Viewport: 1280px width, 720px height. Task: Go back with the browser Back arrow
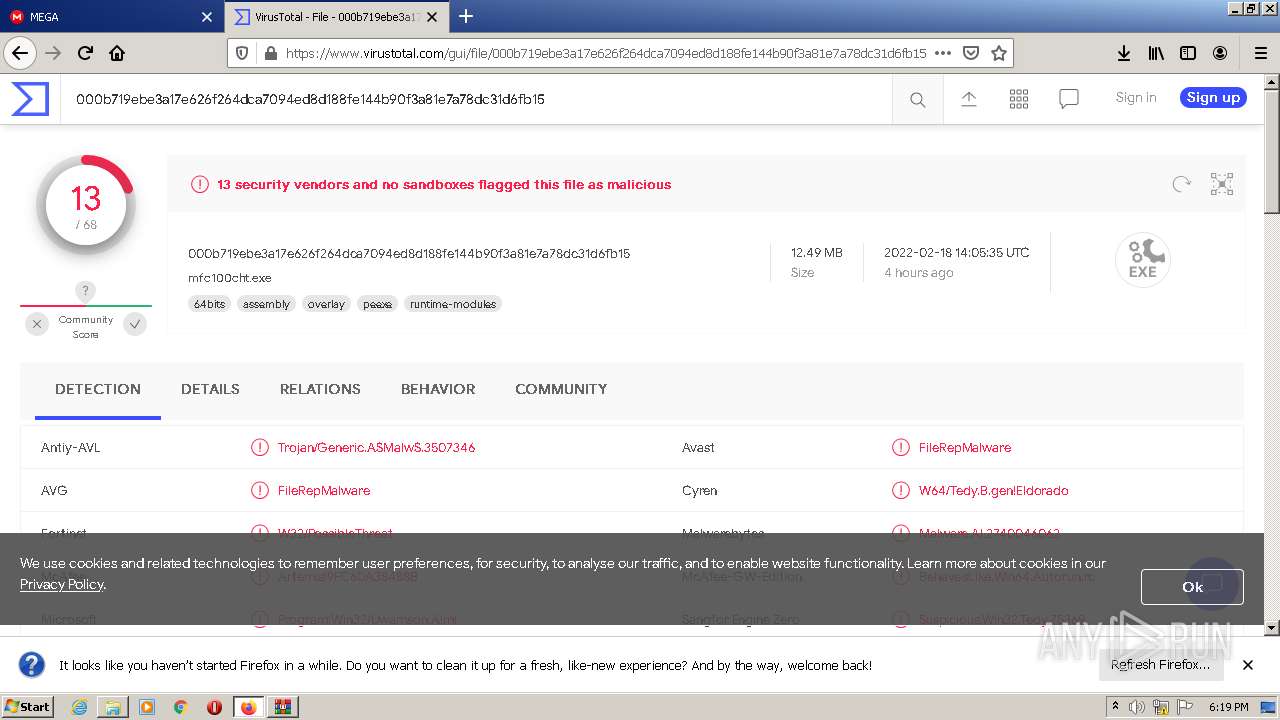point(20,53)
